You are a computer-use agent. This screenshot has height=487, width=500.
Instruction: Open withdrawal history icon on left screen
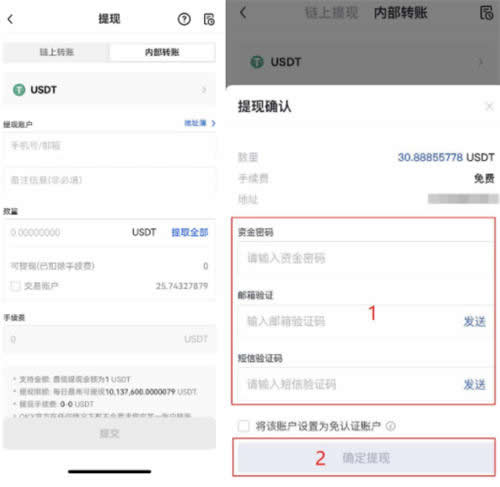coord(209,19)
